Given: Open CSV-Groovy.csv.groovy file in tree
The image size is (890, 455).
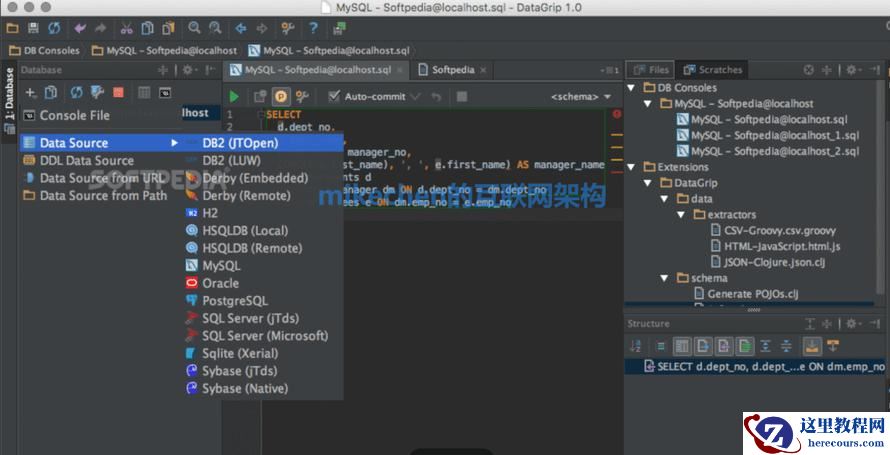Looking at the screenshot, I should [773, 231].
